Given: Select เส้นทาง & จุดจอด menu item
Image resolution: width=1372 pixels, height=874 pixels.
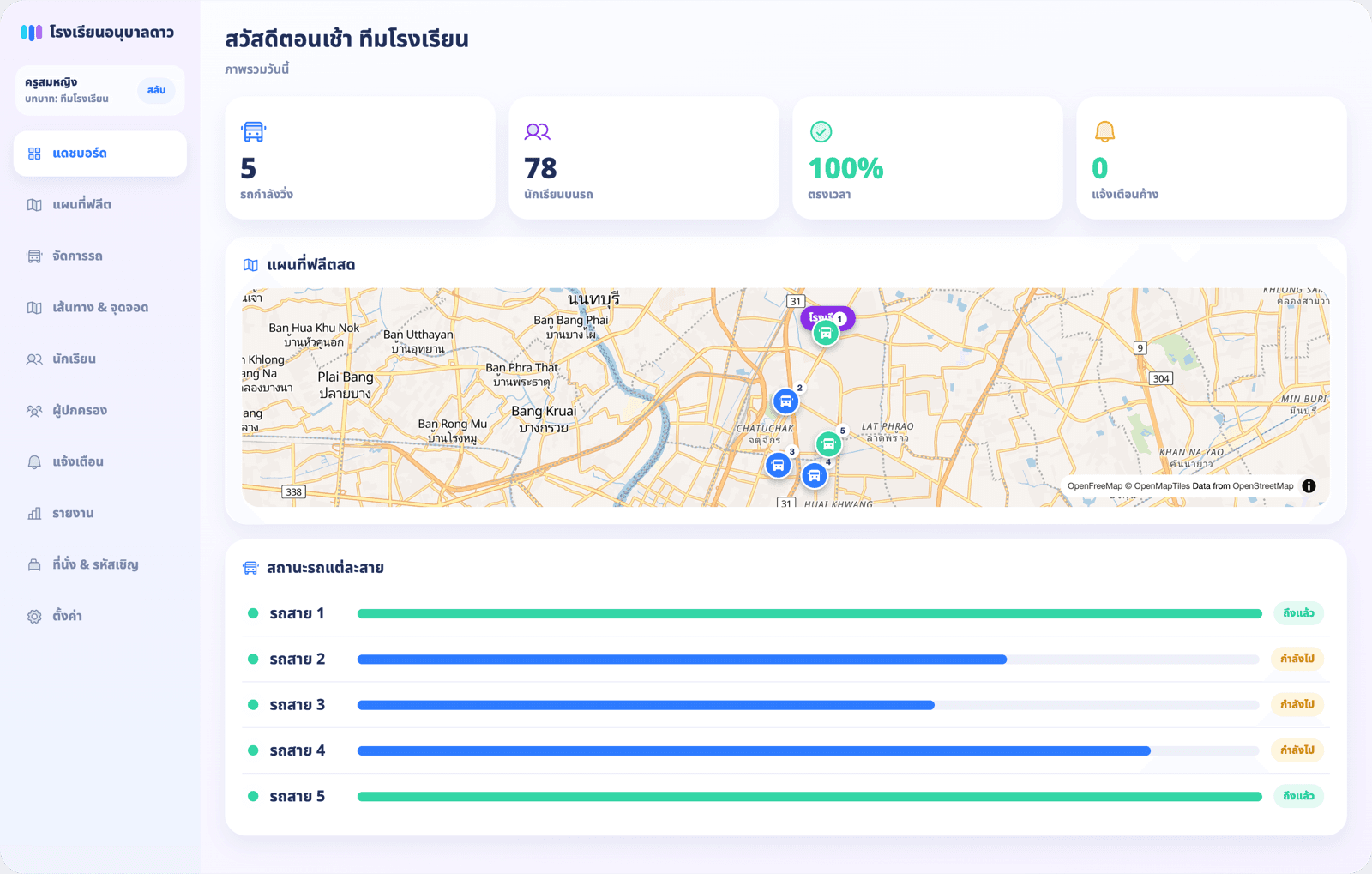Looking at the screenshot, I should pyautogui.click(x=100, y=308).
